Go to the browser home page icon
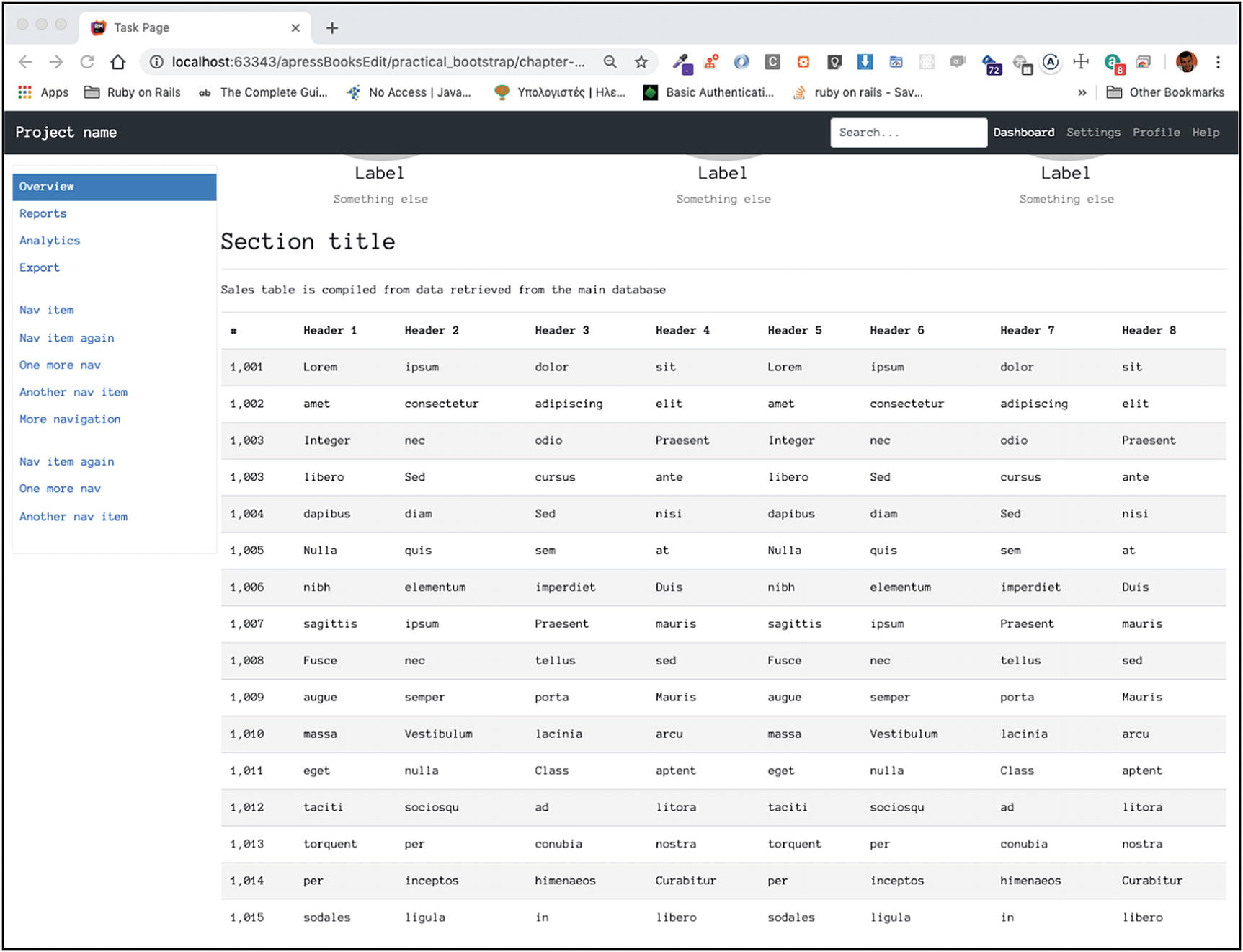The image size is (1243, 952). (118, 62)
